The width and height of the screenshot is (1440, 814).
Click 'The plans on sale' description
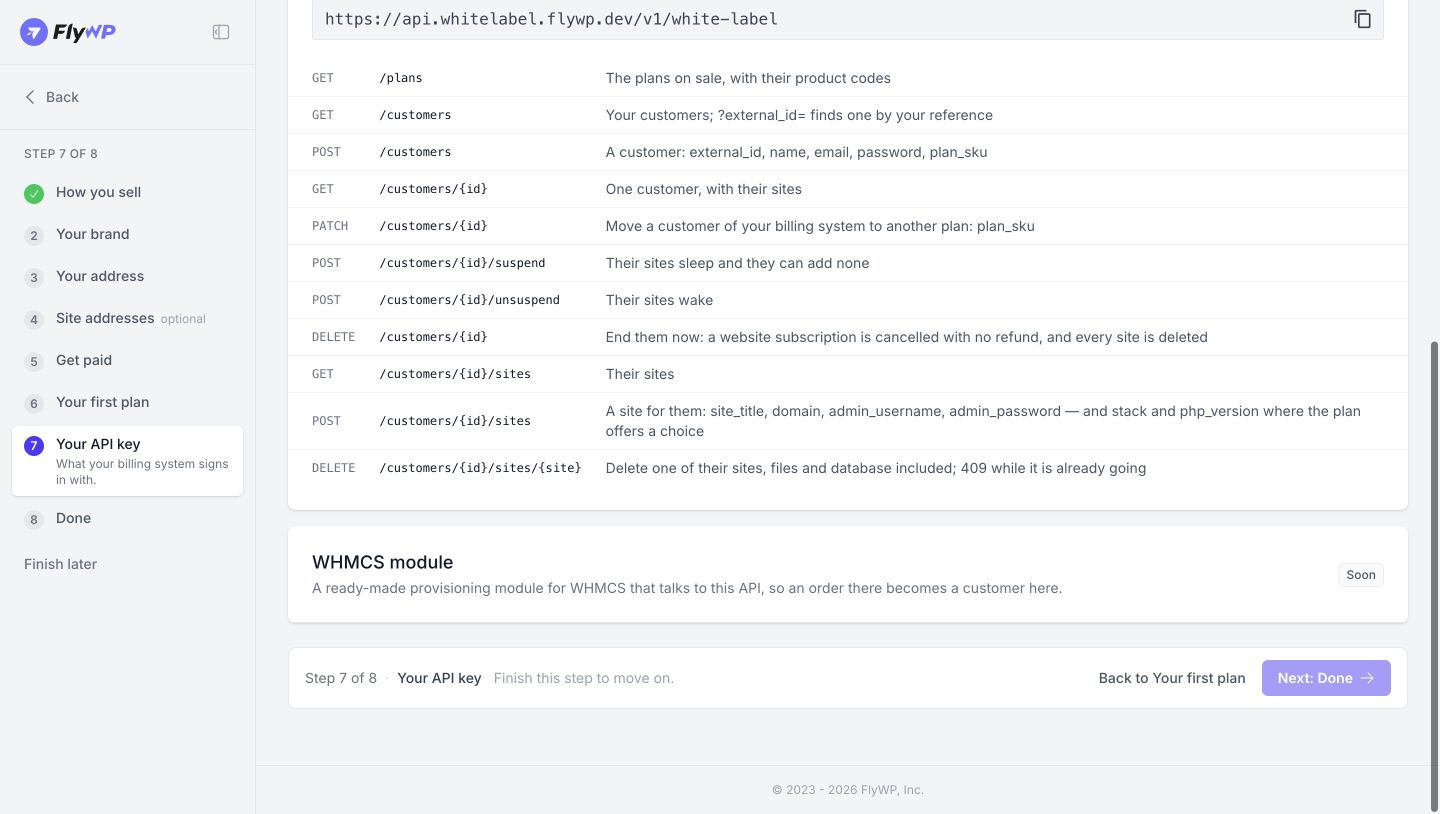coord(748,78)
